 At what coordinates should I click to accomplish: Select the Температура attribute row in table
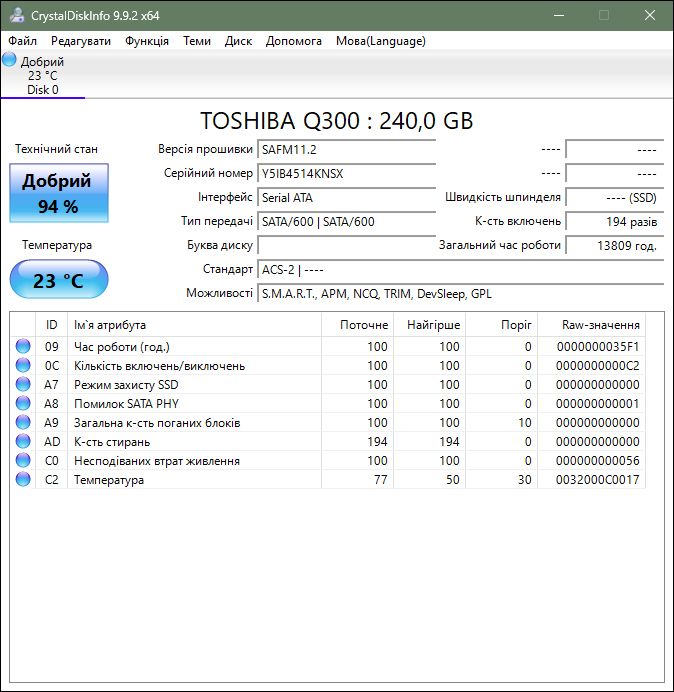(x=328, y=479)
